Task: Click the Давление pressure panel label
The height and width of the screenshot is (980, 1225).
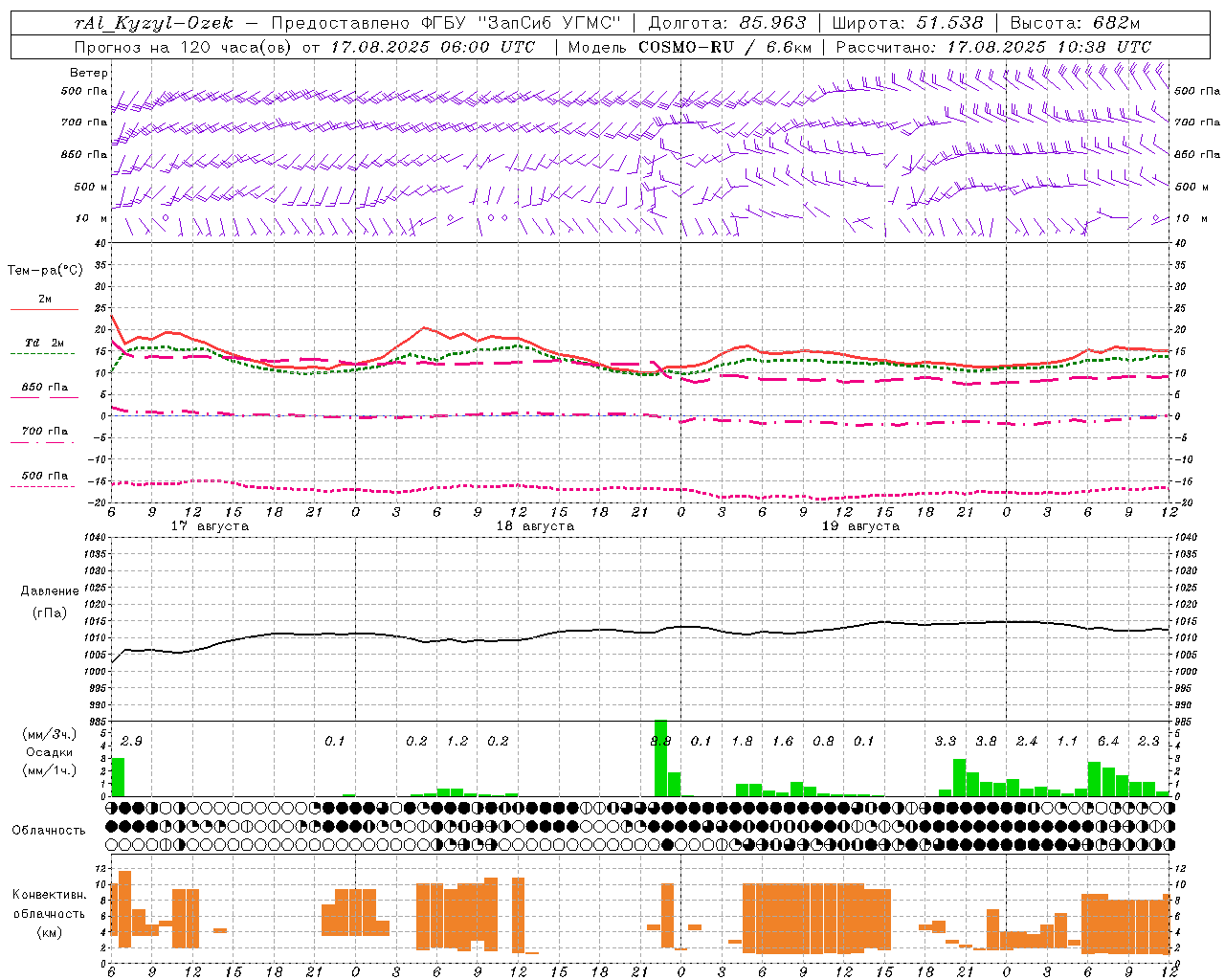Action: click(x=50, y=591)
